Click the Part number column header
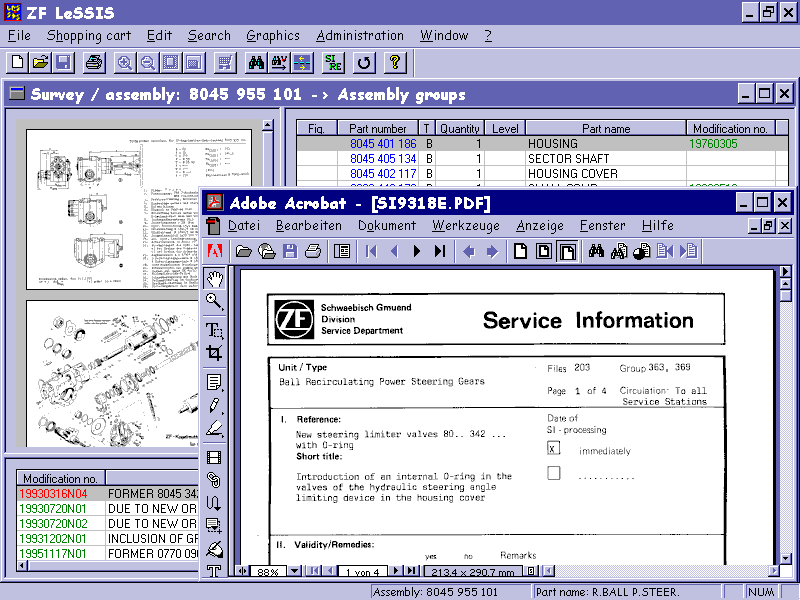This screenshot has height=600, width=800. (378, 129)
